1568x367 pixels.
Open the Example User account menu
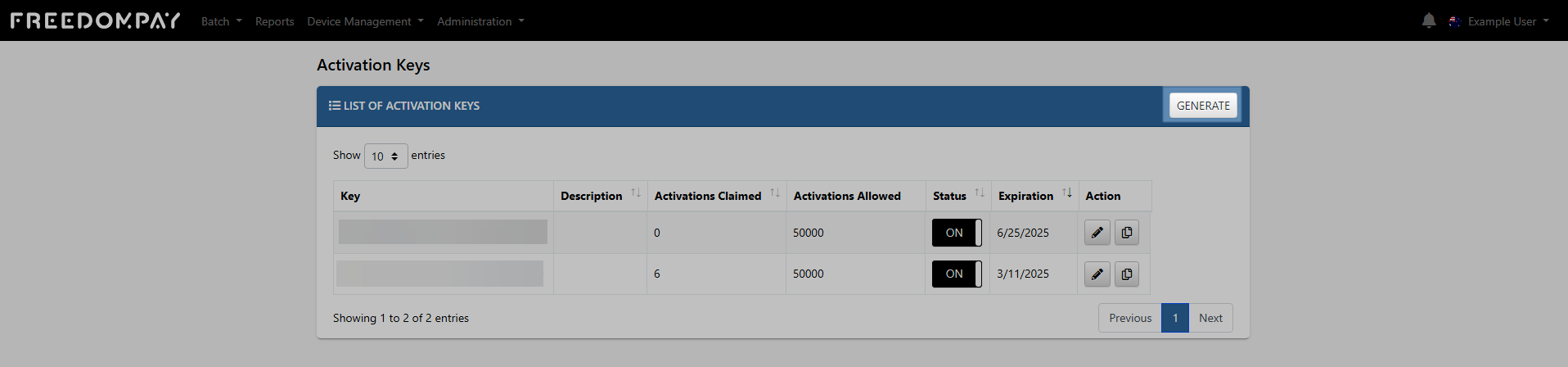pos(1499,21)
